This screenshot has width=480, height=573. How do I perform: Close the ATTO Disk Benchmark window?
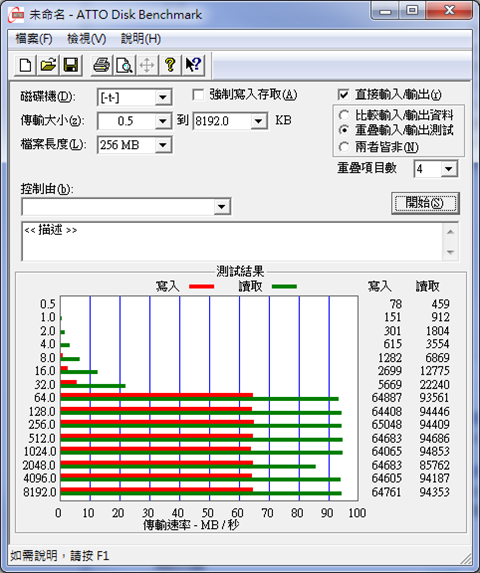449,11
